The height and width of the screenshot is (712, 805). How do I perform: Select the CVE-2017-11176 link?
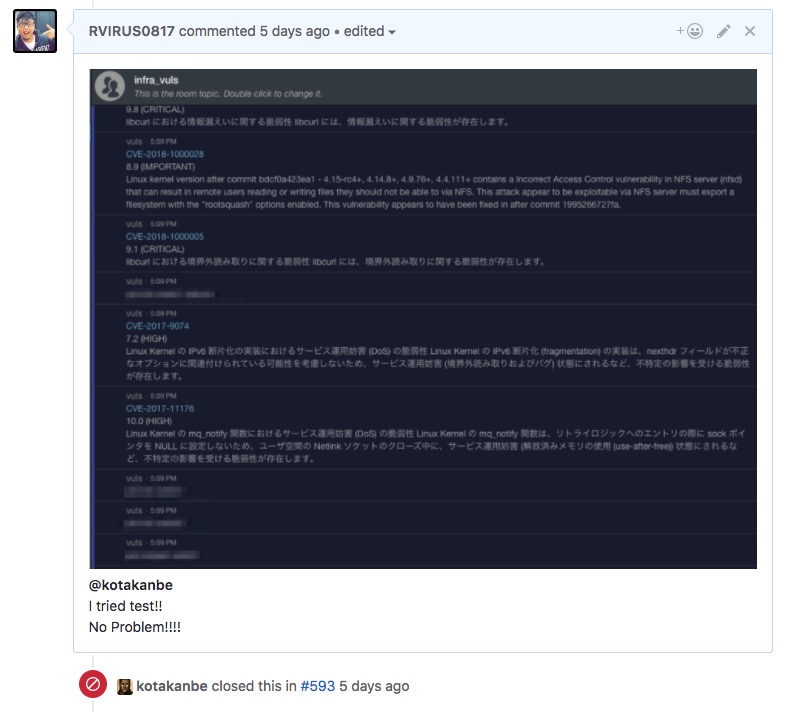(x=160, y=408)
